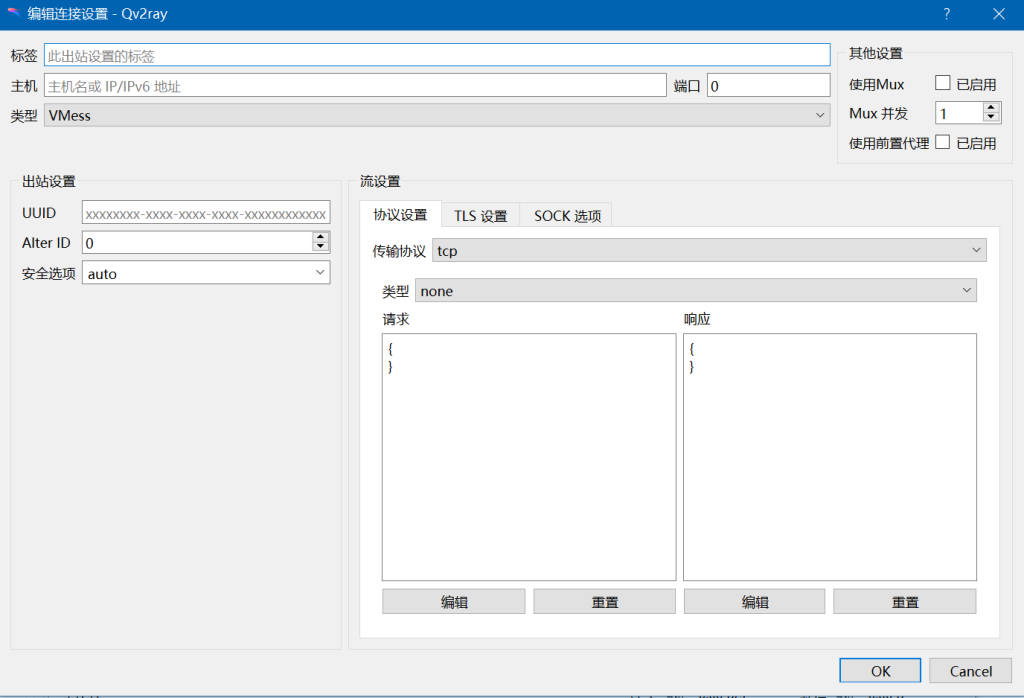Switch to the TLS 设置 tab
The width and height of the screenshot is (1024, 698).
pos(481,215)
